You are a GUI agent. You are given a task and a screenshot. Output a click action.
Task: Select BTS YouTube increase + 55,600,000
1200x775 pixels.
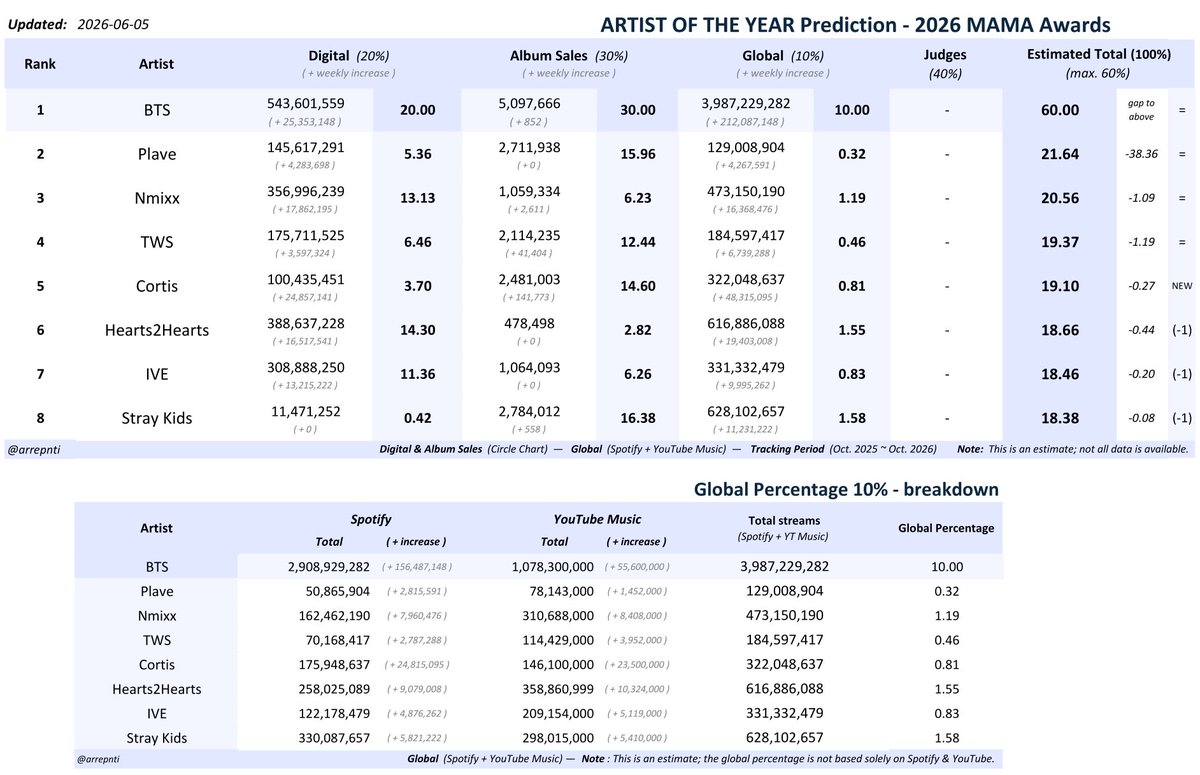pyautogui.click(x=637, y=567)
